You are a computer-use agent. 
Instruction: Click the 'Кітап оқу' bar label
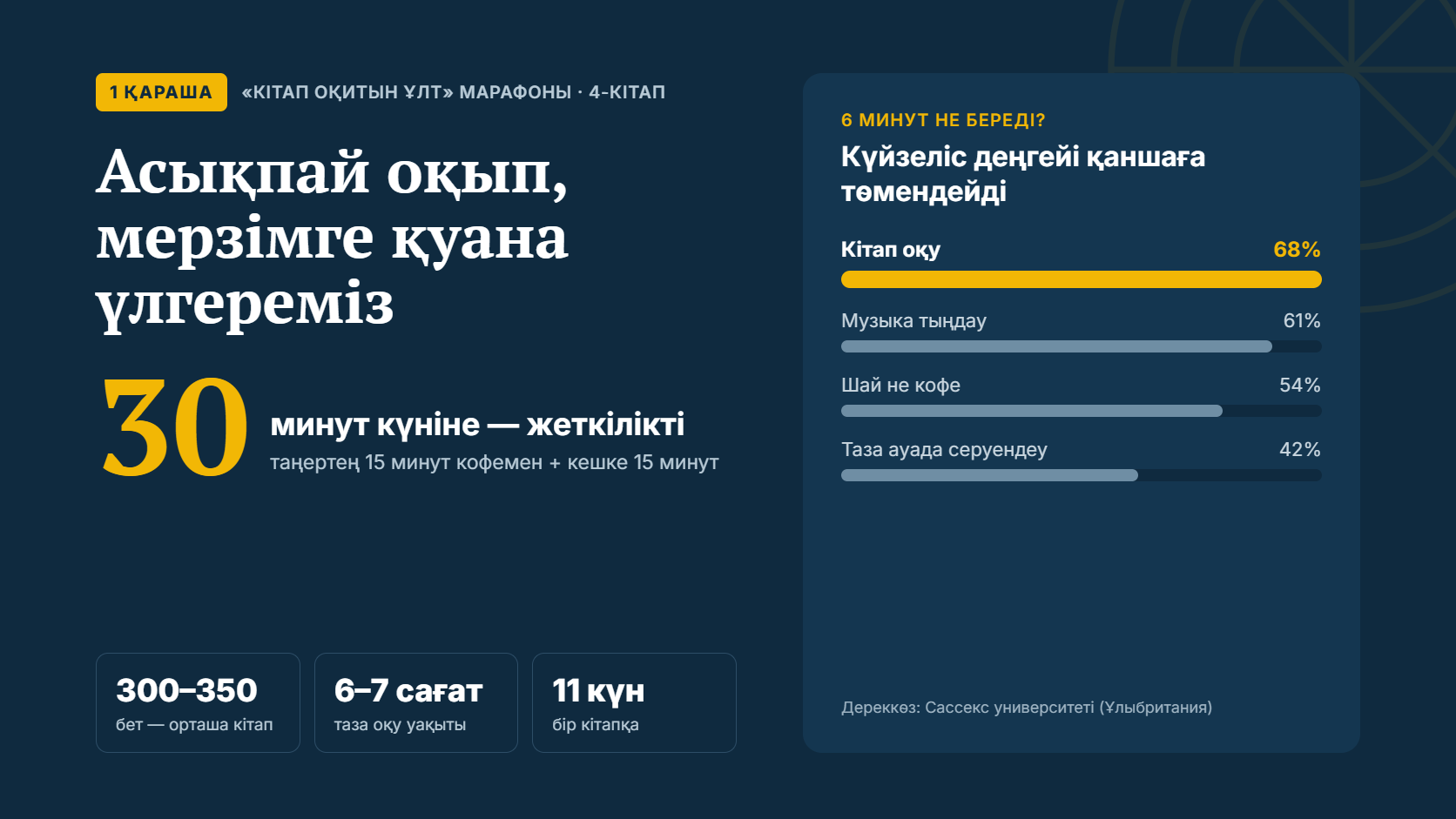(891, 250)
